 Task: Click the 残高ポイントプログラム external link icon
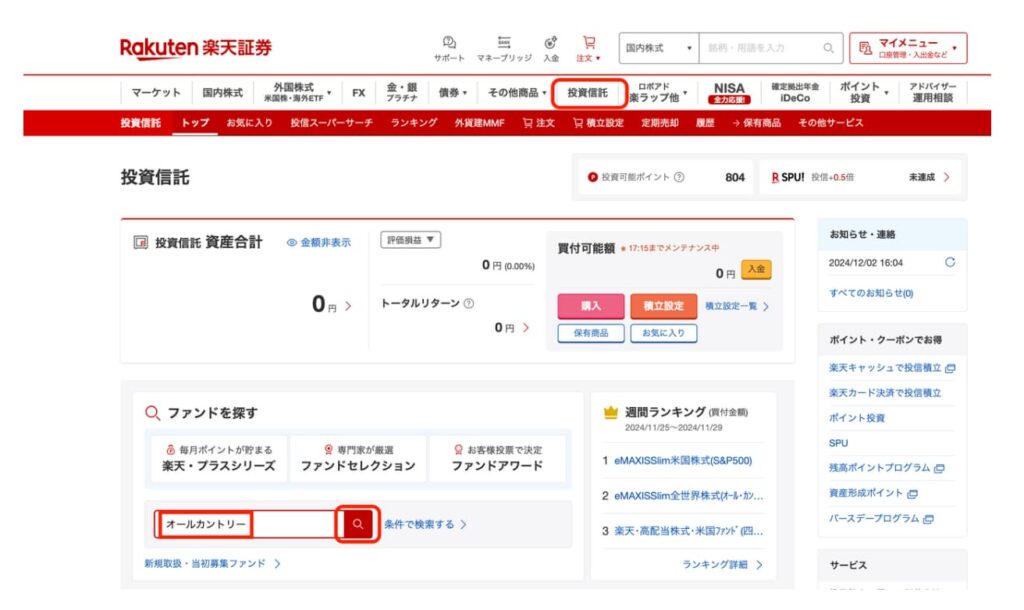939,468
